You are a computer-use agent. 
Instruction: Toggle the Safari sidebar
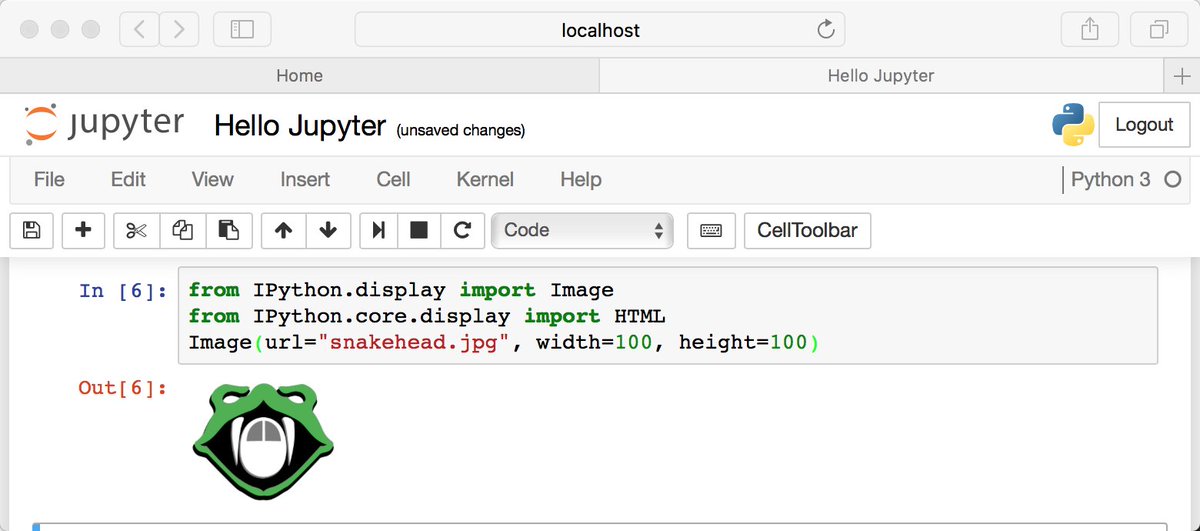(x=242, y=30)
